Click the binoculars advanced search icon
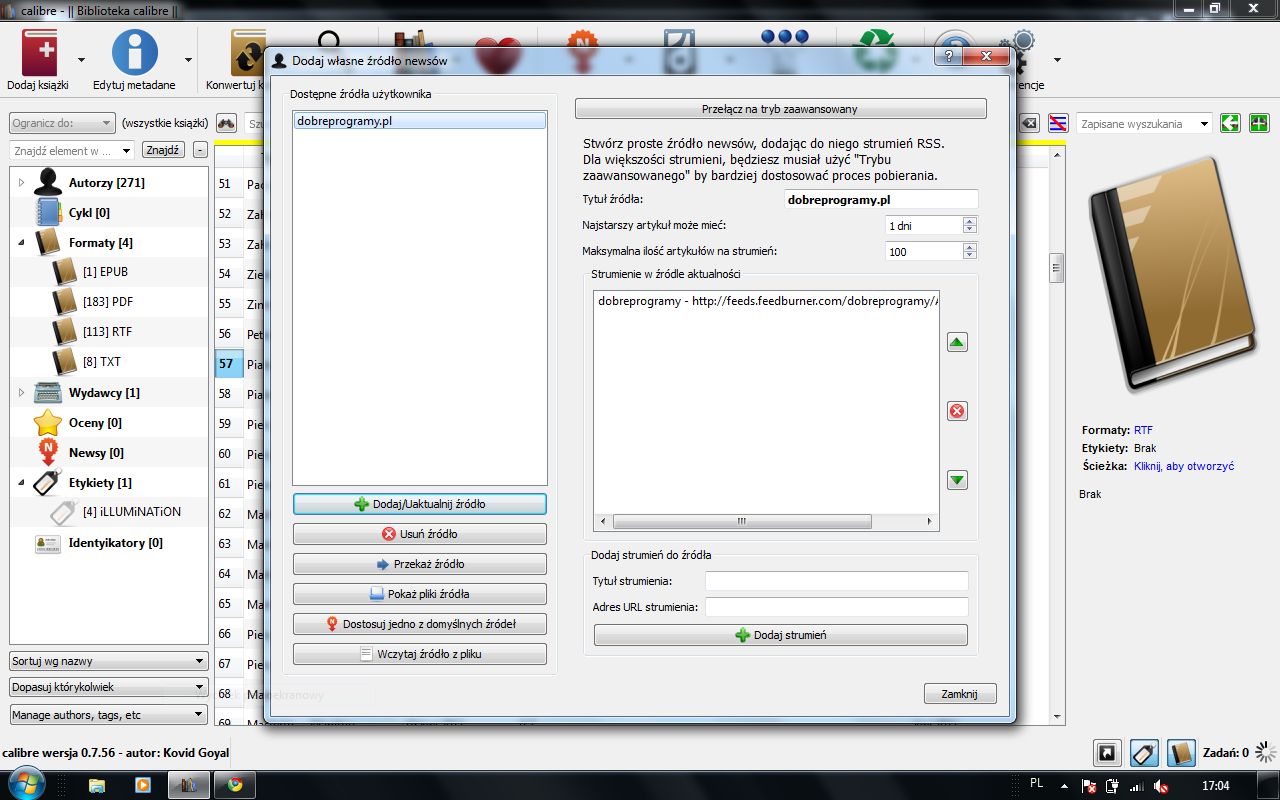This screenshot has height=800, width=1280. [226, 124]
